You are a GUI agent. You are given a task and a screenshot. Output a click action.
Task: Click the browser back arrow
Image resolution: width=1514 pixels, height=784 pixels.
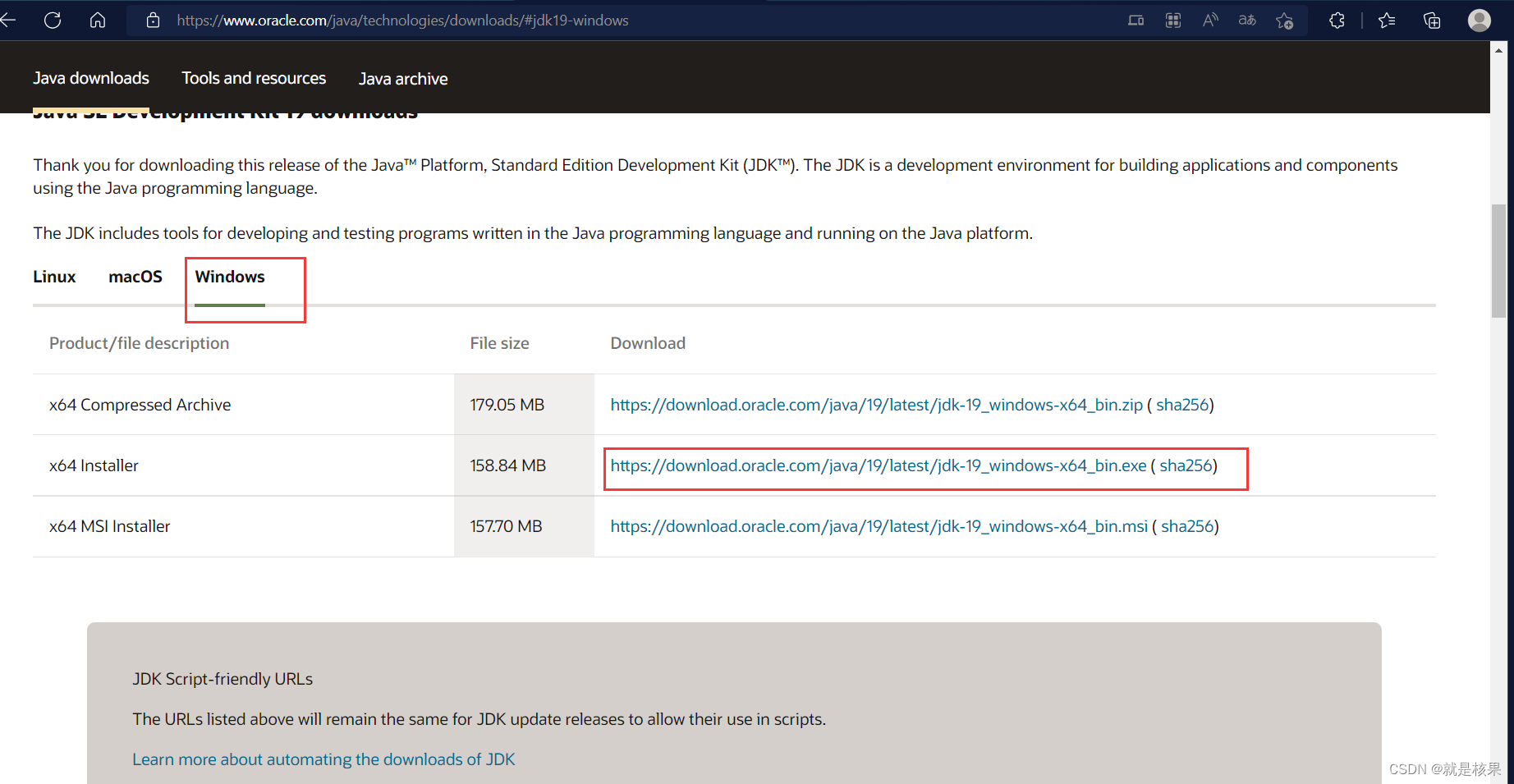pyautogui.click(x=8, y=21)
